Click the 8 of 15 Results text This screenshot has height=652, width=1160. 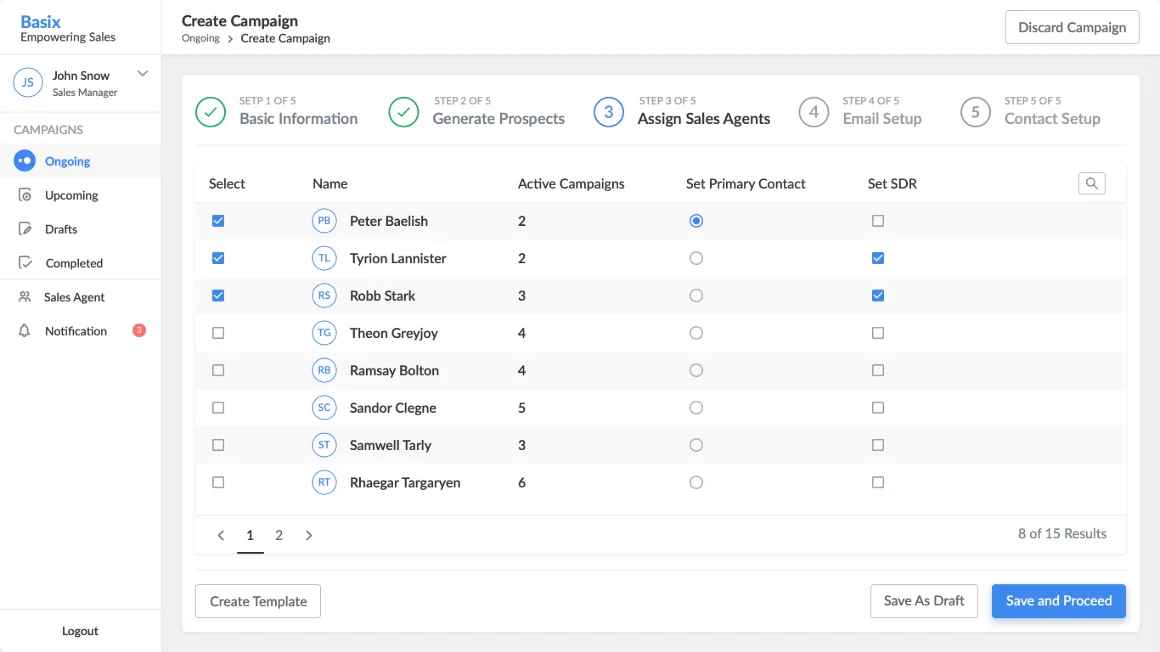[x=1062, y=534]
